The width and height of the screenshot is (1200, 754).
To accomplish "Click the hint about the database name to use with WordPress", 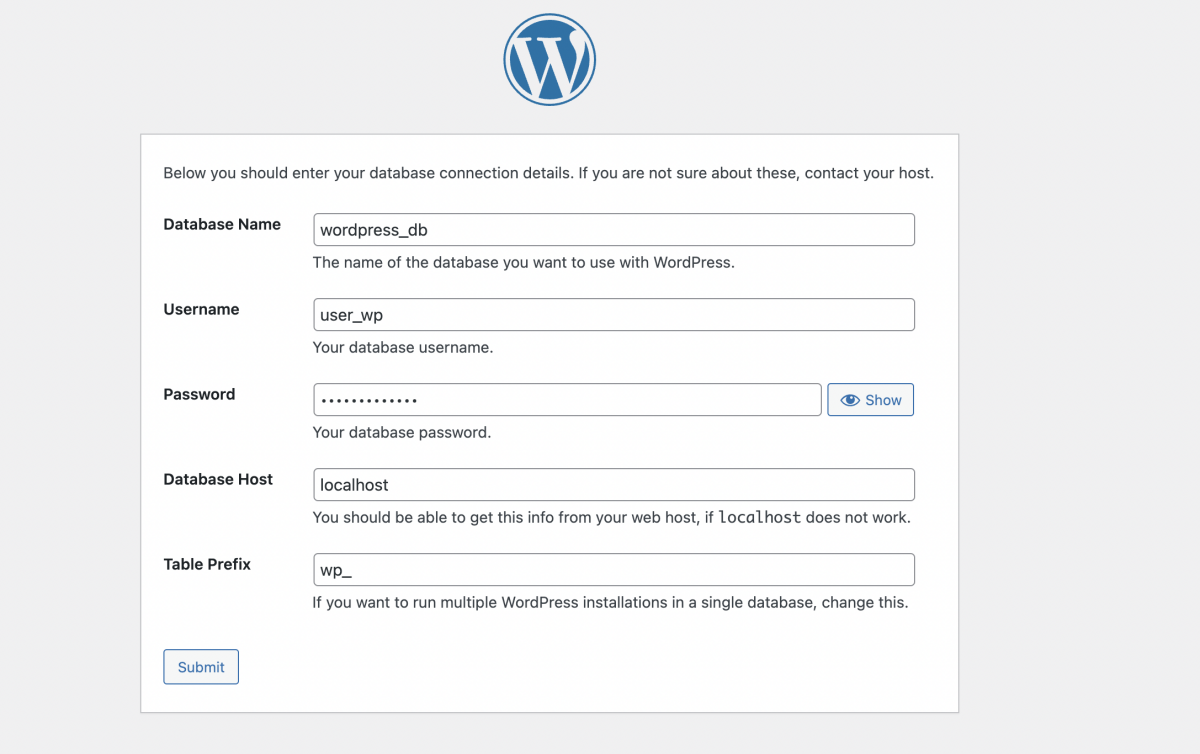I will 524,263.
